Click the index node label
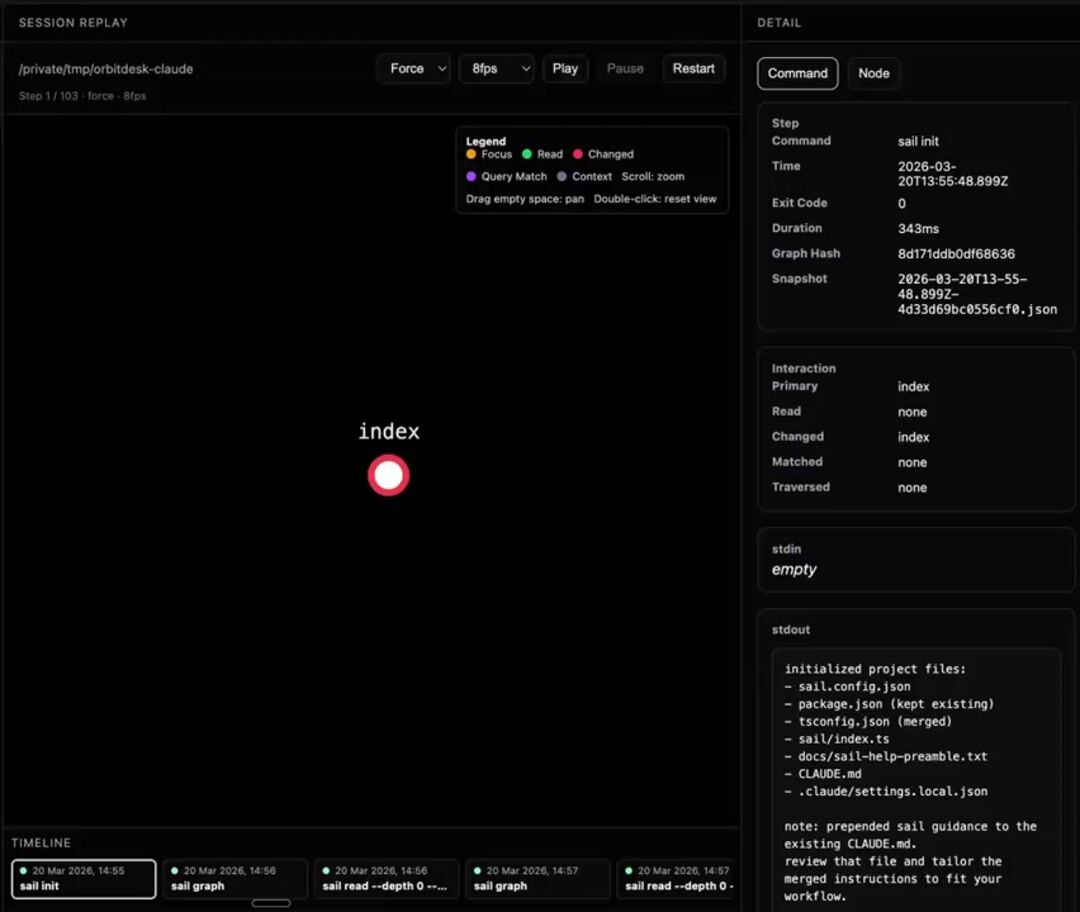Screen dimensions: 1080x912 [388, 431]
